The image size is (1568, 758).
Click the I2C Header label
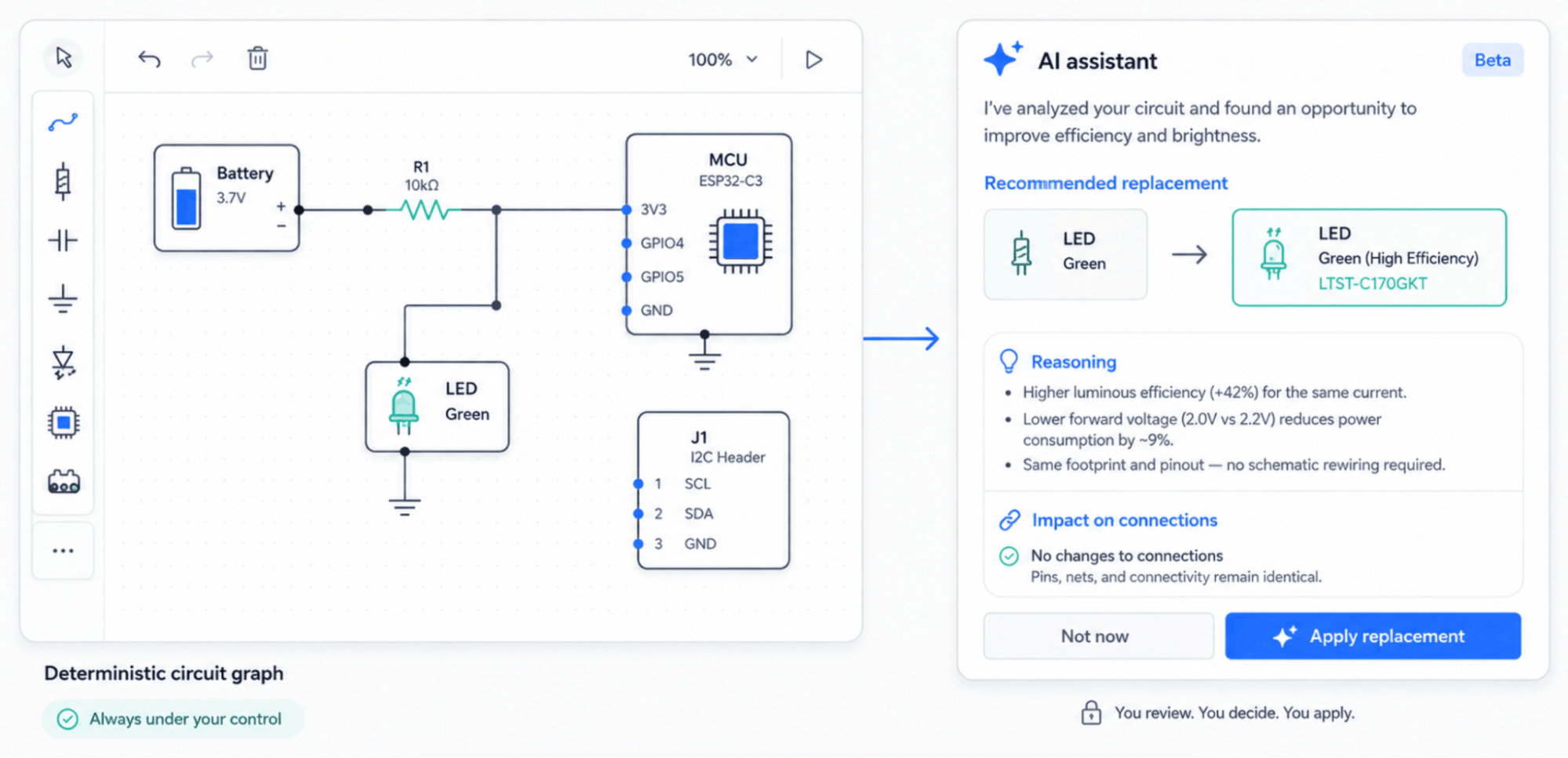[727, 457]
